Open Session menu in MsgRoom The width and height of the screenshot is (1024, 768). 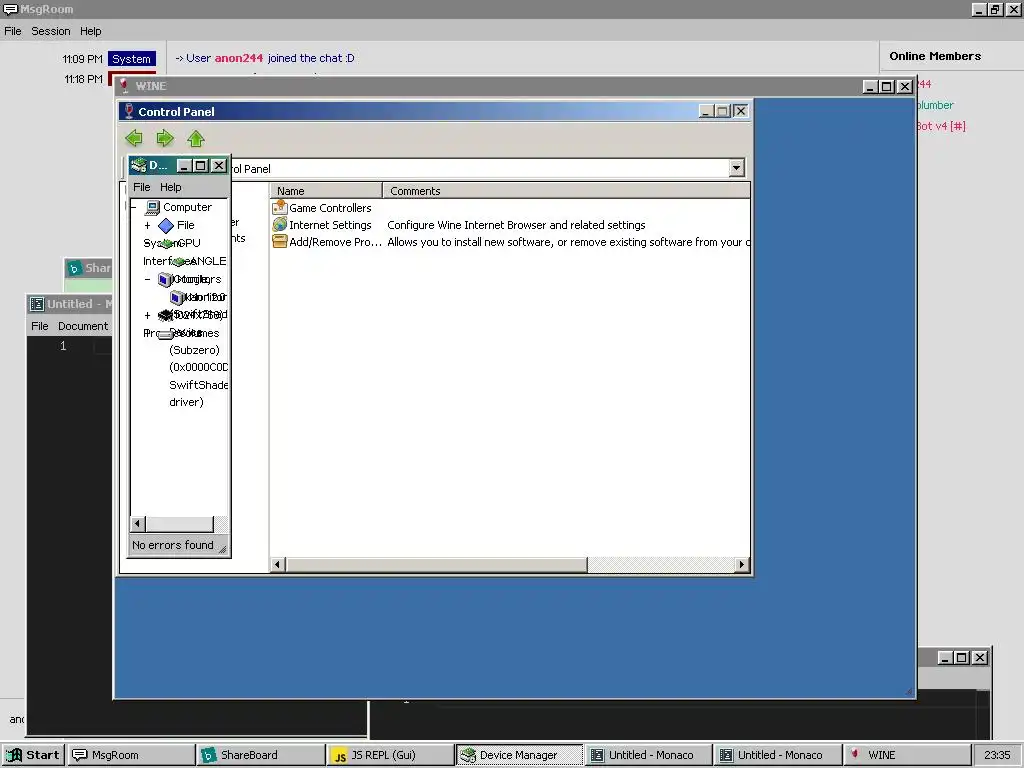click(50, 31)
